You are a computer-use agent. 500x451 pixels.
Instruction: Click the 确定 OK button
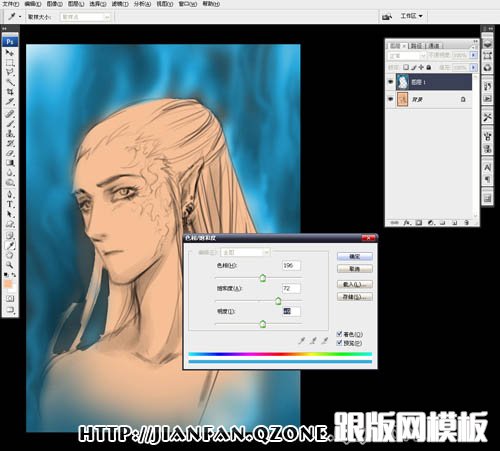355,256
